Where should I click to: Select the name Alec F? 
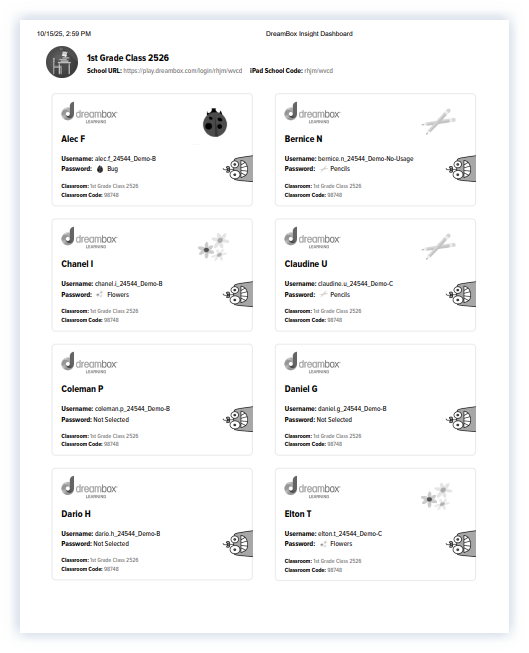[x=73, y=139]
